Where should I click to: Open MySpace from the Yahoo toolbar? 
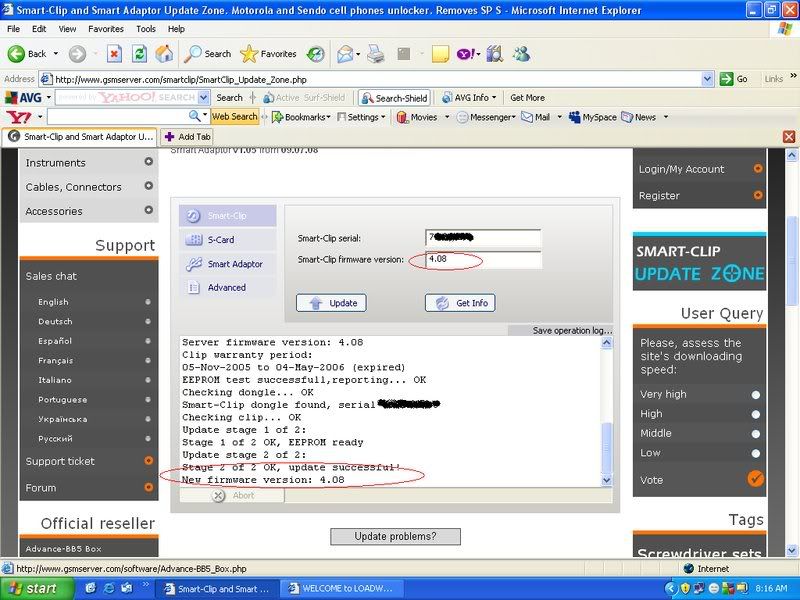point(593,117)
